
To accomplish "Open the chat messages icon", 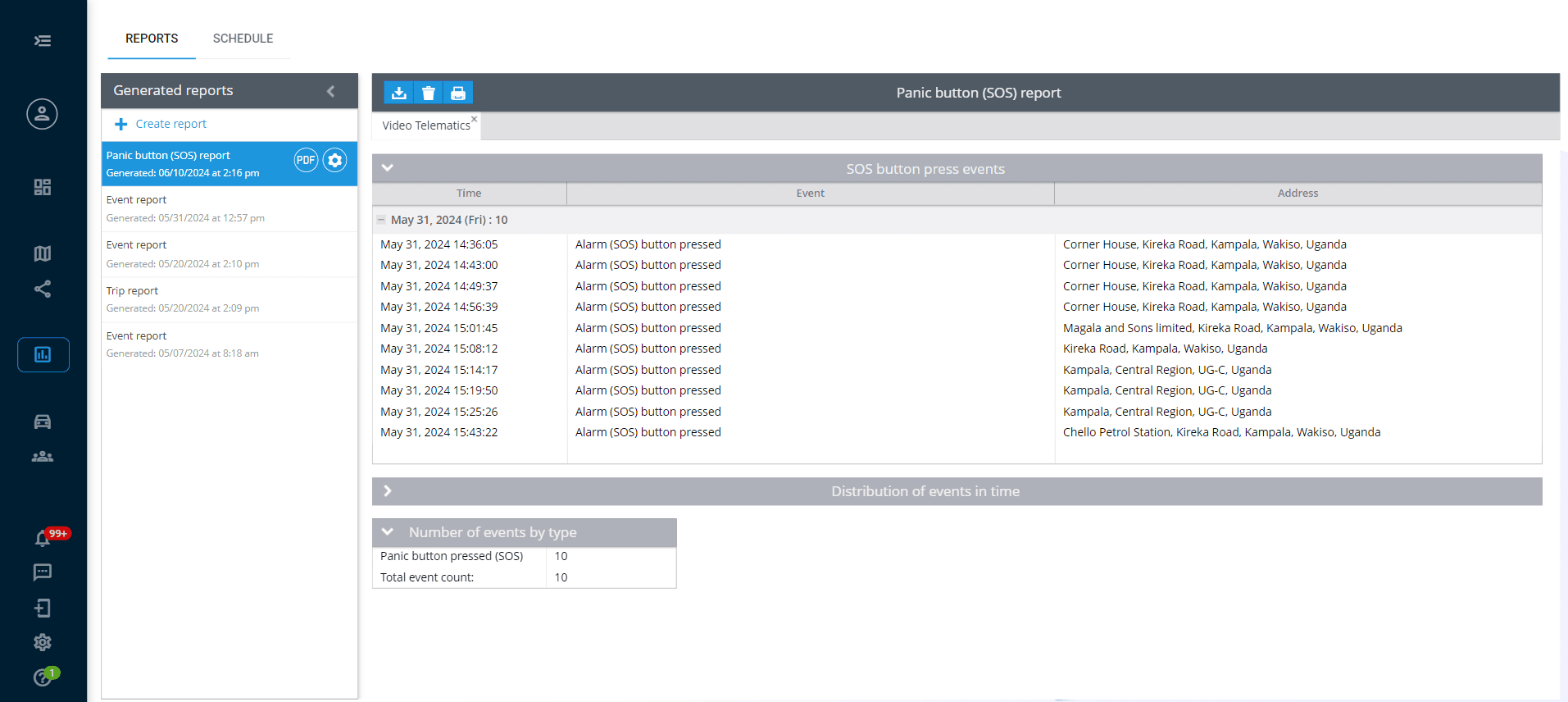I will coord(43,572).
